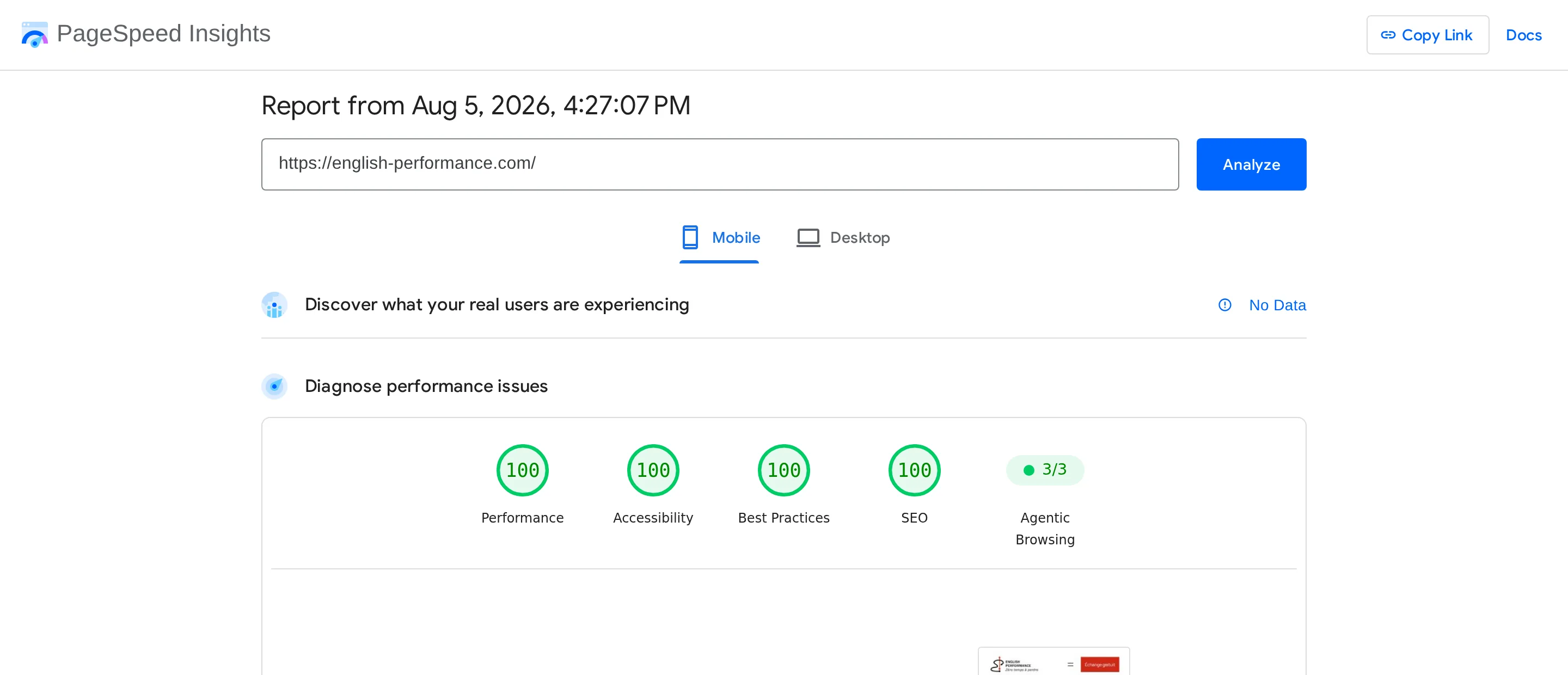Click the Best Practices label

783,517
